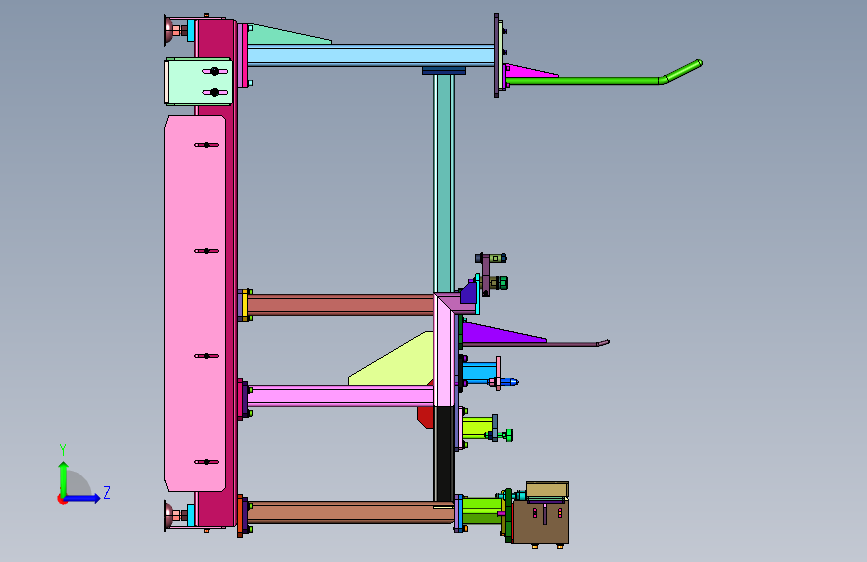The image size is (867, 562).
Task: Select the cyan horizontal top beam
Action: [370, 56]
